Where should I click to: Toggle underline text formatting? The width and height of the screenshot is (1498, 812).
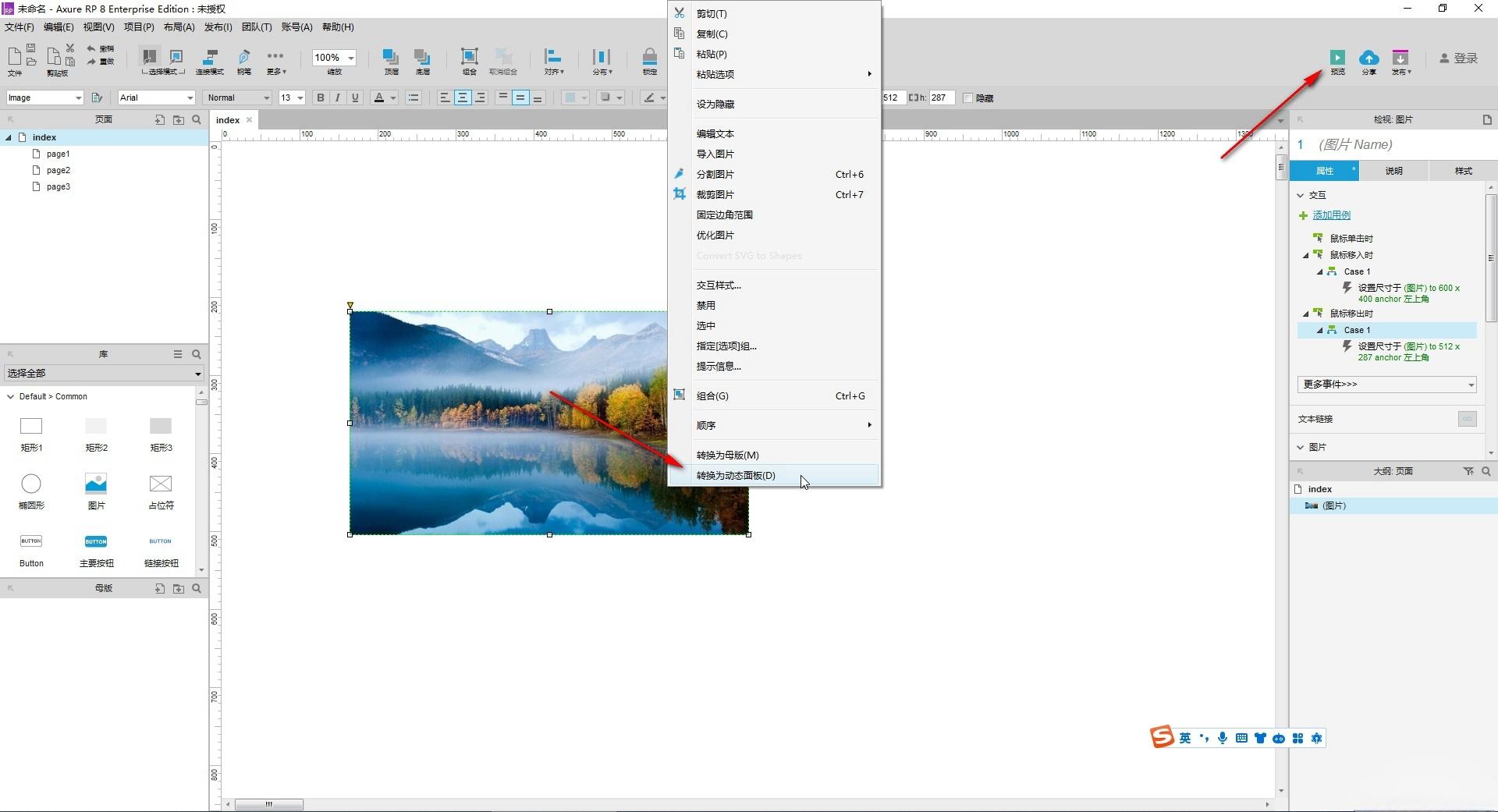(356, 98)
